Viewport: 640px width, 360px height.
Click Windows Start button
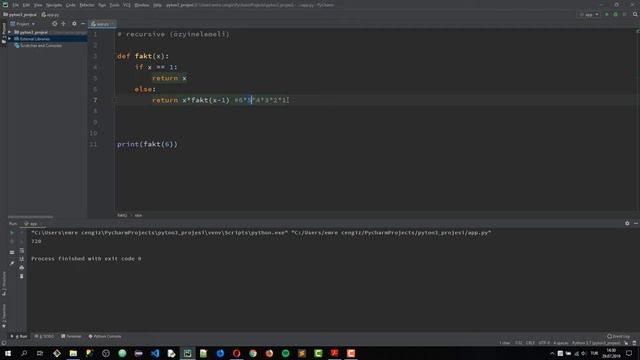(8, 353)
